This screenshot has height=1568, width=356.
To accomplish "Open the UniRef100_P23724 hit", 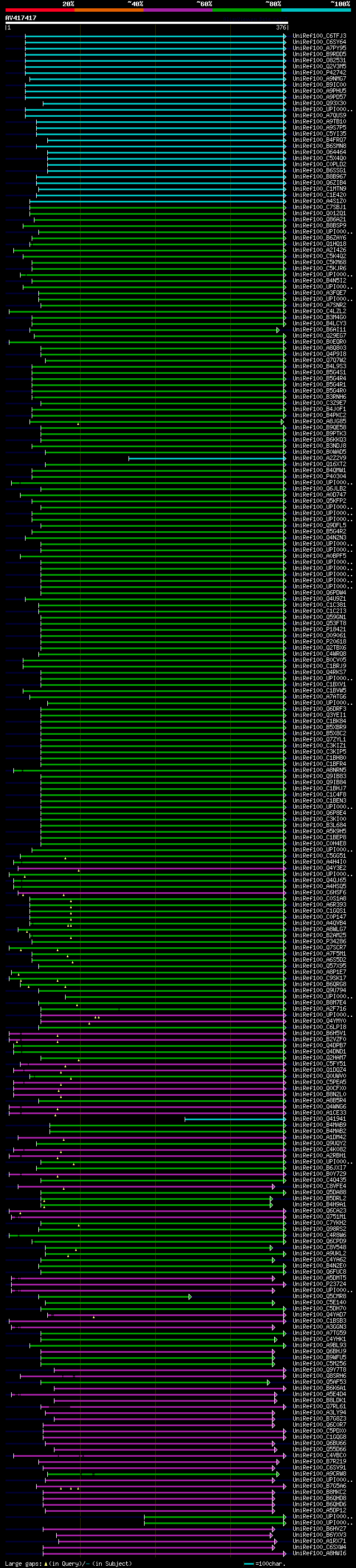I will 319,1284.
